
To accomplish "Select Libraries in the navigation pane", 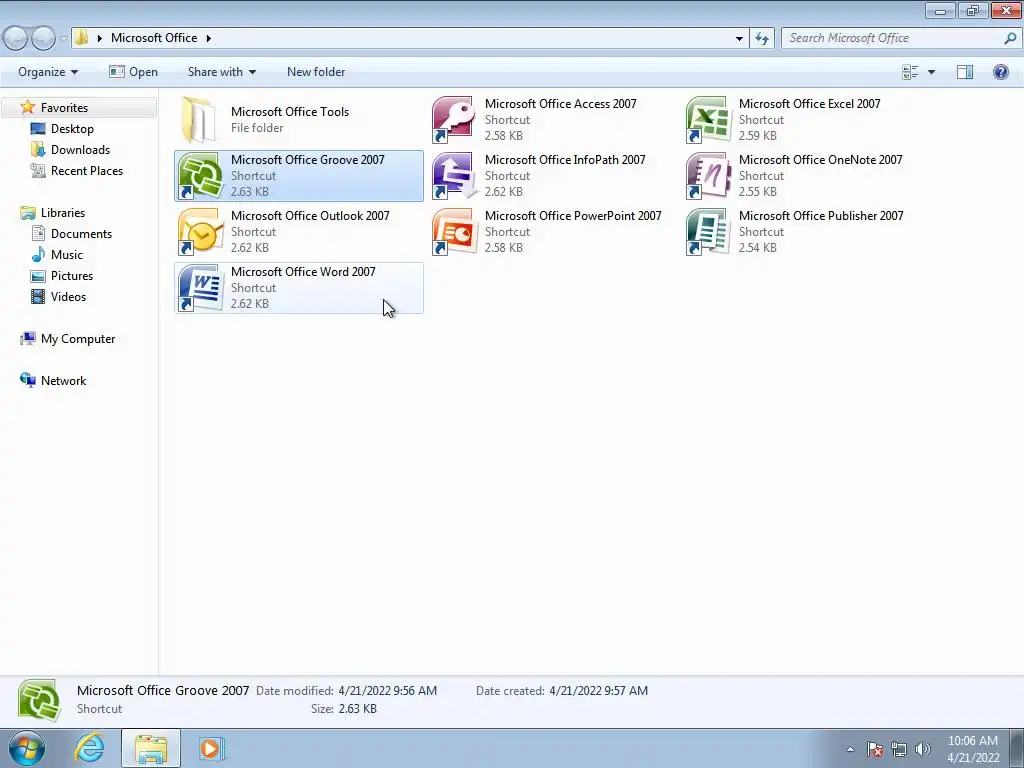I will (x=63, y=213).
